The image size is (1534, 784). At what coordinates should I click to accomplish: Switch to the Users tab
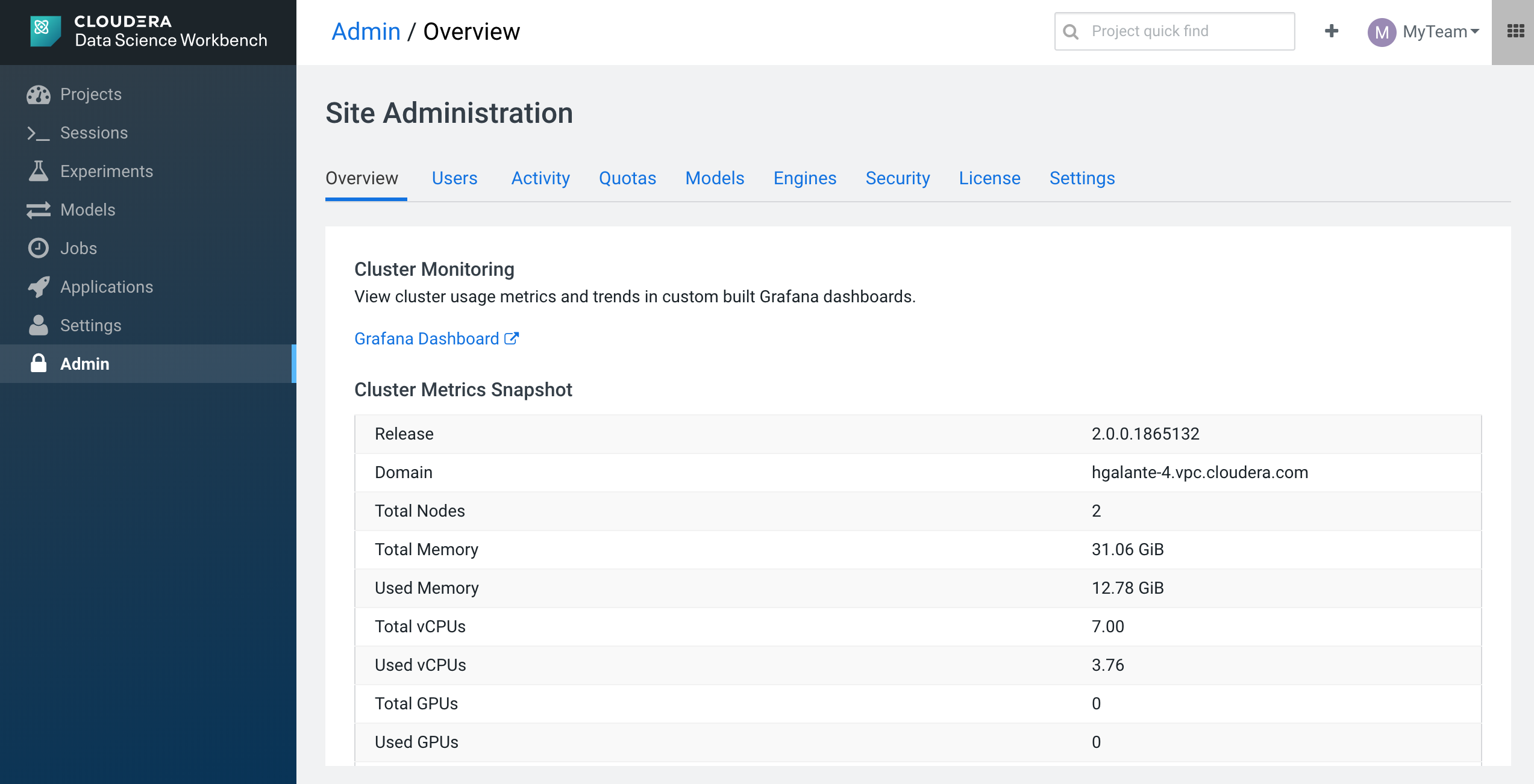point(454,178)
